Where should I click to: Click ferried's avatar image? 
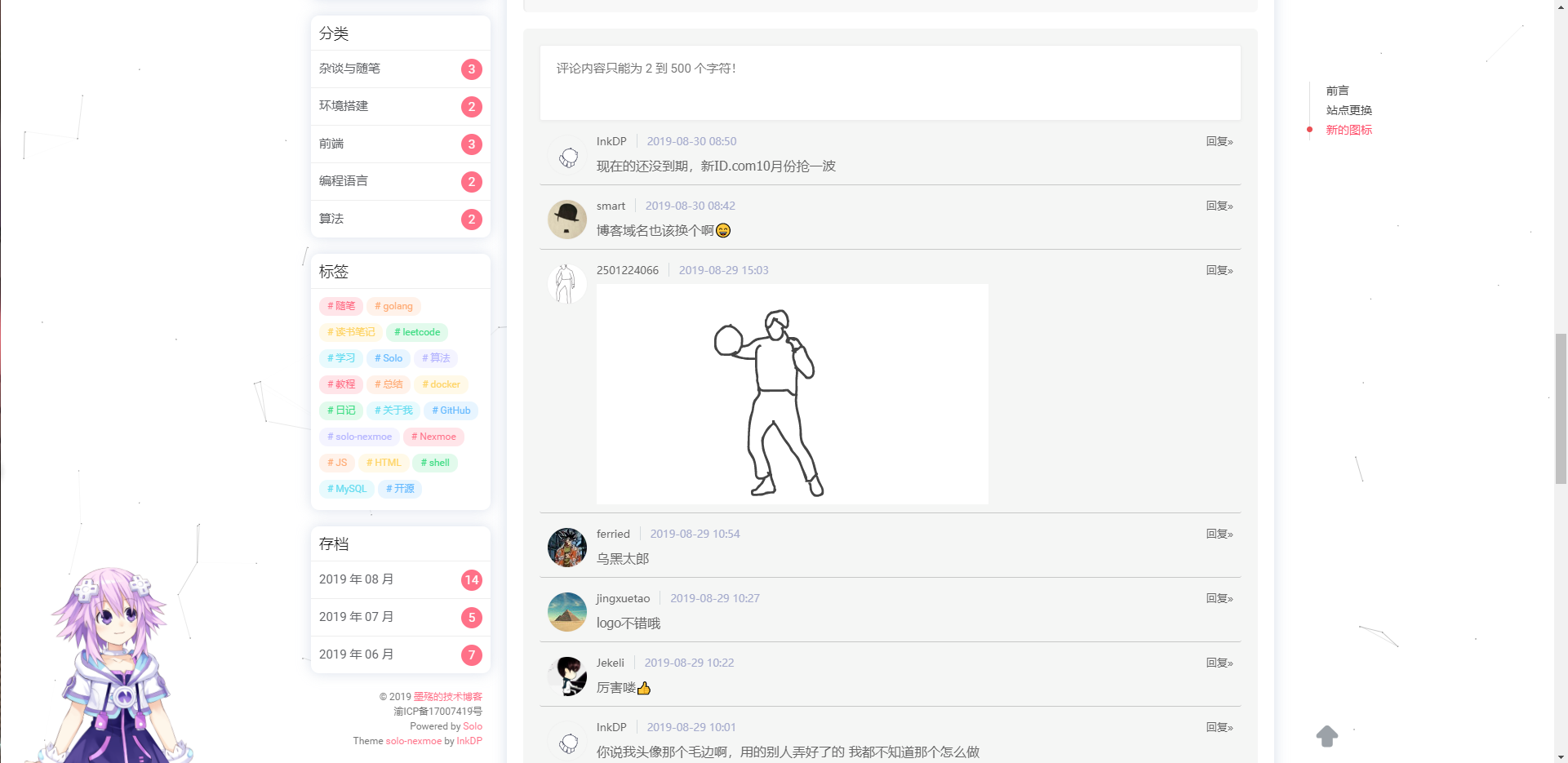[566, 548]
